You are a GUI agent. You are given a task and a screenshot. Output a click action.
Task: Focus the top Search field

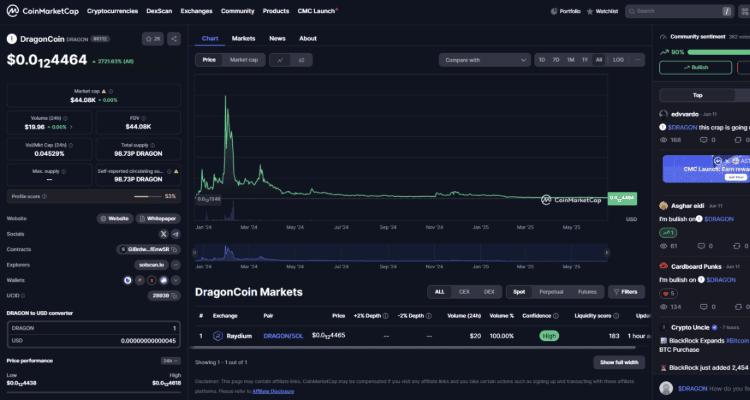pyautogui.click(x=679, y=11)
